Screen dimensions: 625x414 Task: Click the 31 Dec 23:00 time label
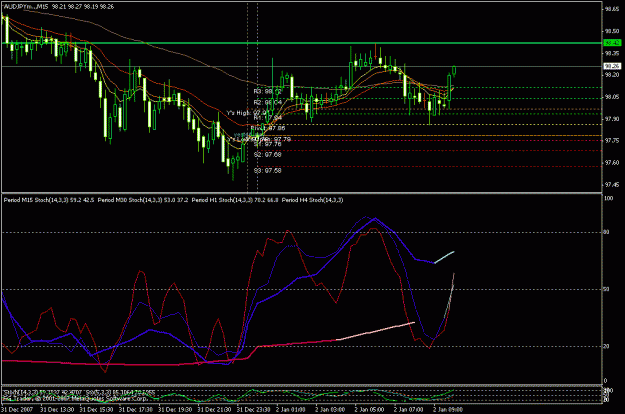tap(254, 409)
